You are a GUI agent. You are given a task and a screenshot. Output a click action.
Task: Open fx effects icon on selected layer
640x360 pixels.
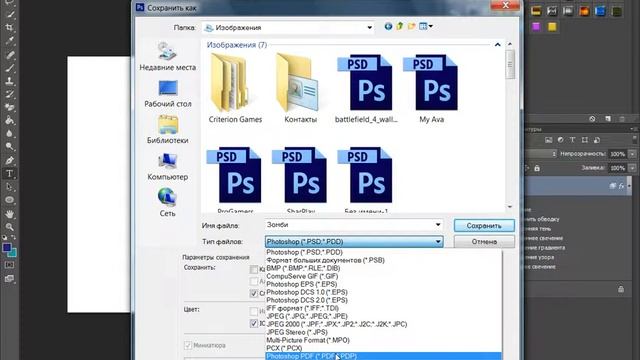(x=621, y=186)
